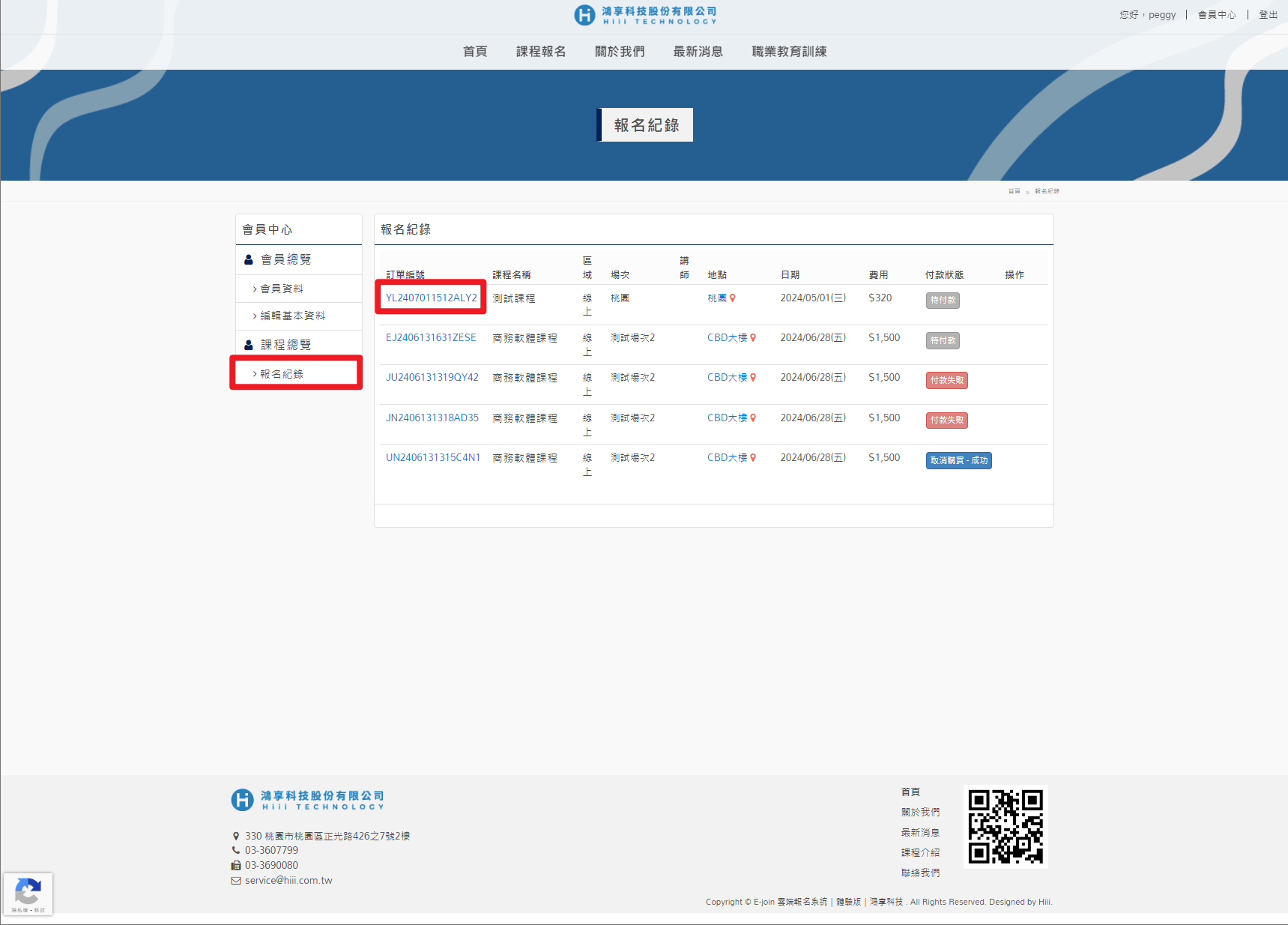Go to 最新消息 in the top menu
The width and height of the screenshot is (1288, 925).
coord(698,52)
